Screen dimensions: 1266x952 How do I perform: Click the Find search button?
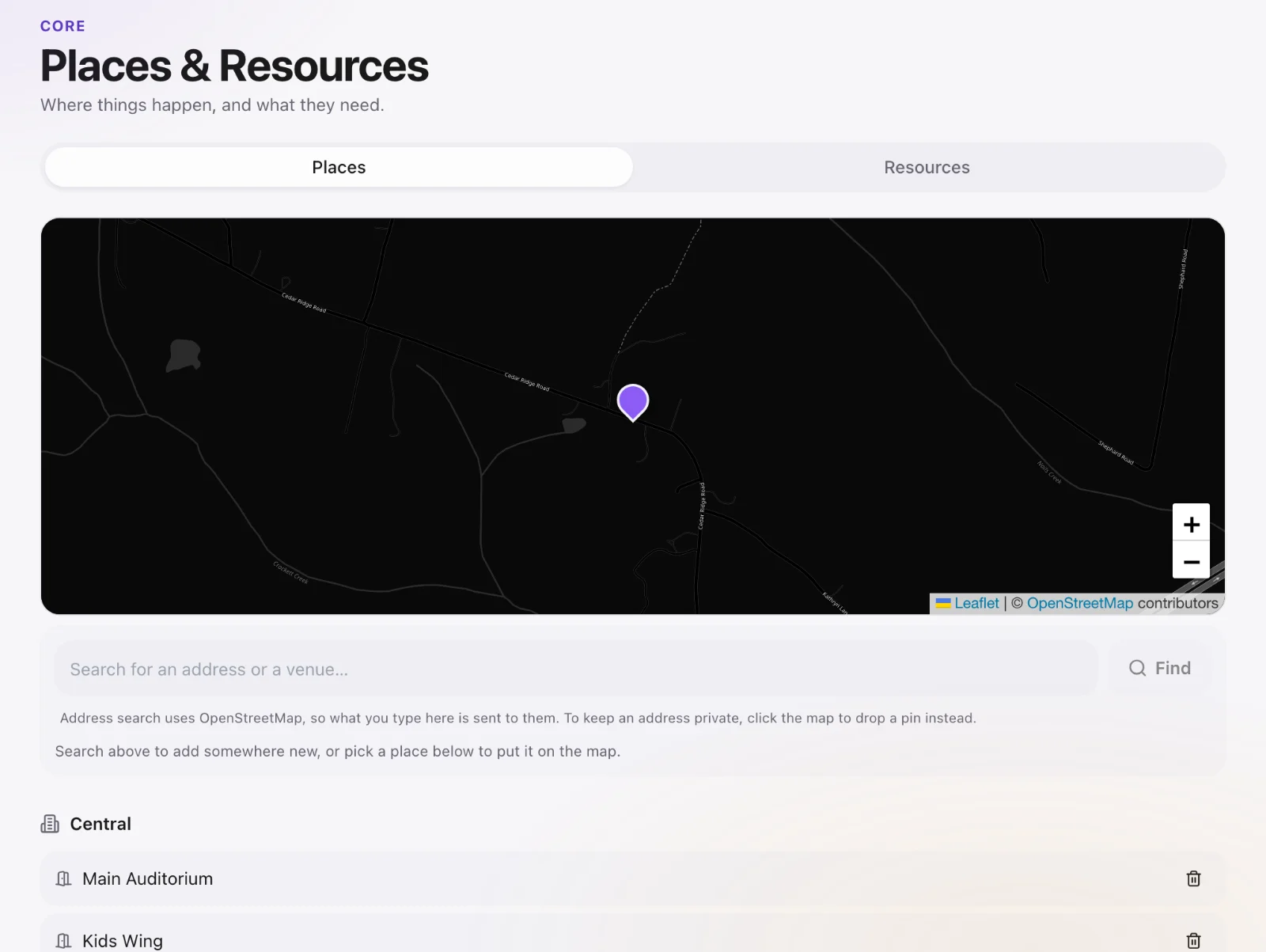click(1159, 668)
